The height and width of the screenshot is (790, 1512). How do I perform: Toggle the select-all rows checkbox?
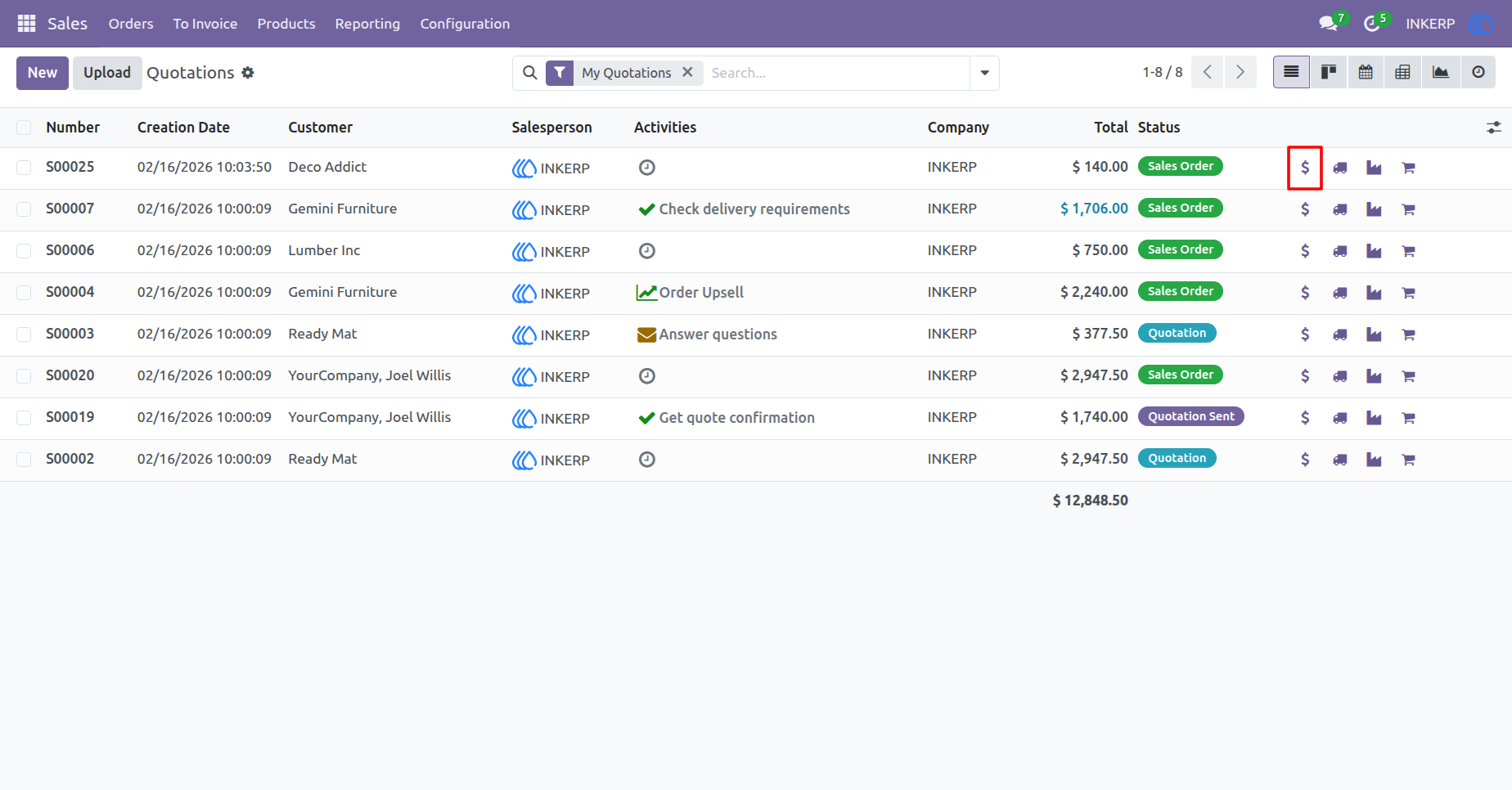coord(24,128)
